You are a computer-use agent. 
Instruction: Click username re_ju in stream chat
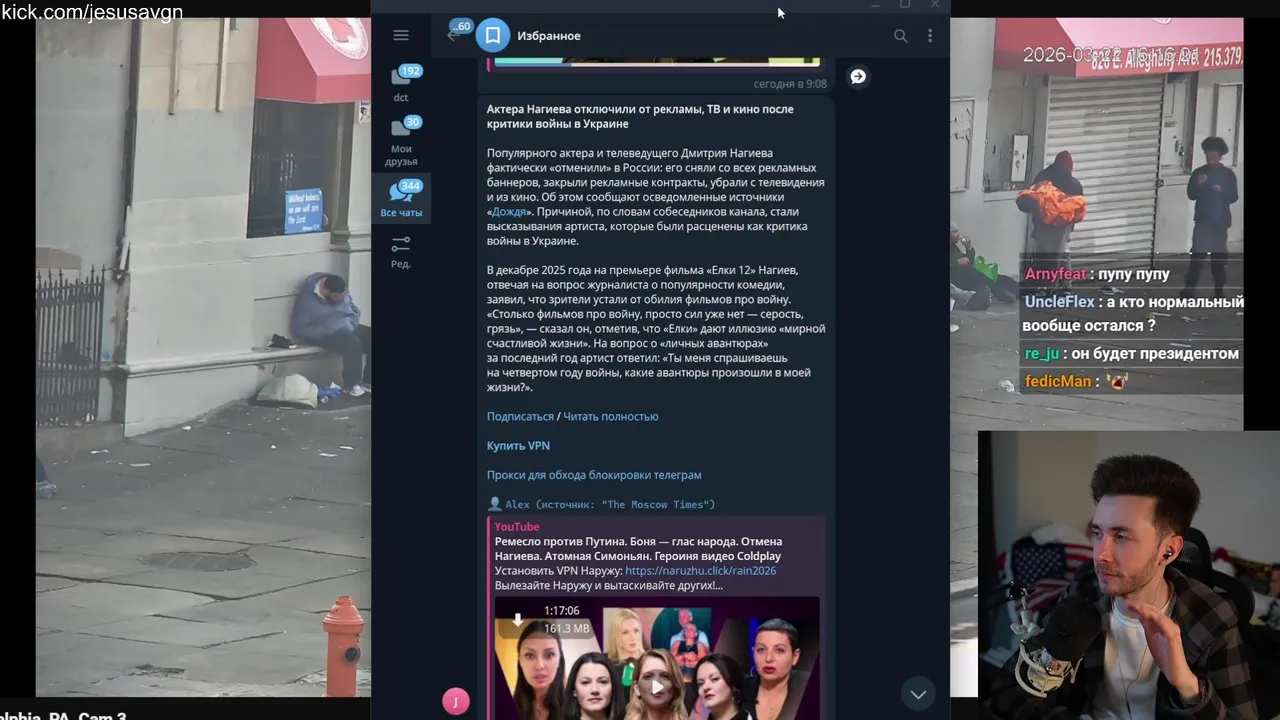point(1041,354)
